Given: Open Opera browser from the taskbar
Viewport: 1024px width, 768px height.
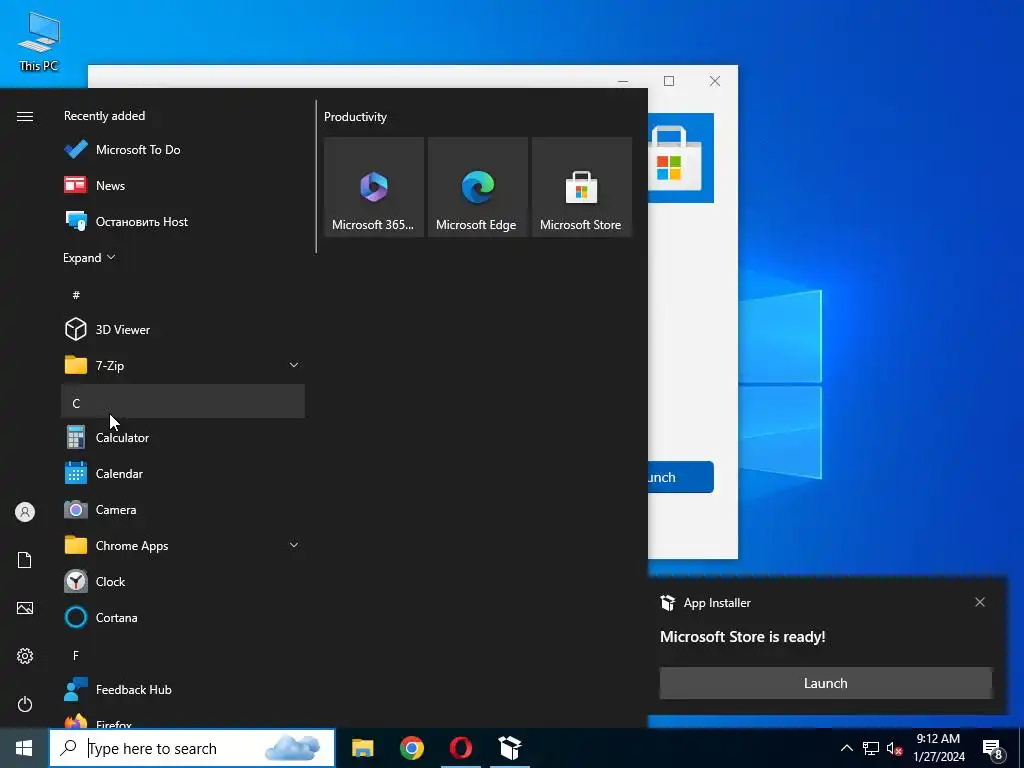Looking at the screenshot, I should click(460, 748).
